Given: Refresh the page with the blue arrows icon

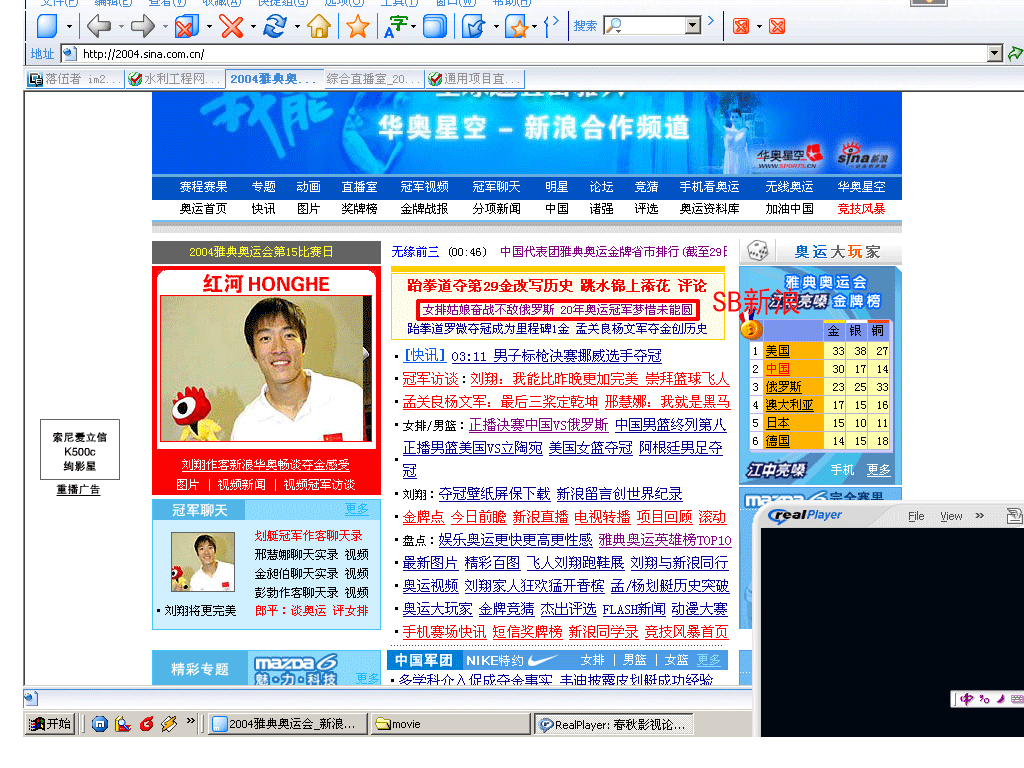Looking at the screenshot, I should click(275, 26).
